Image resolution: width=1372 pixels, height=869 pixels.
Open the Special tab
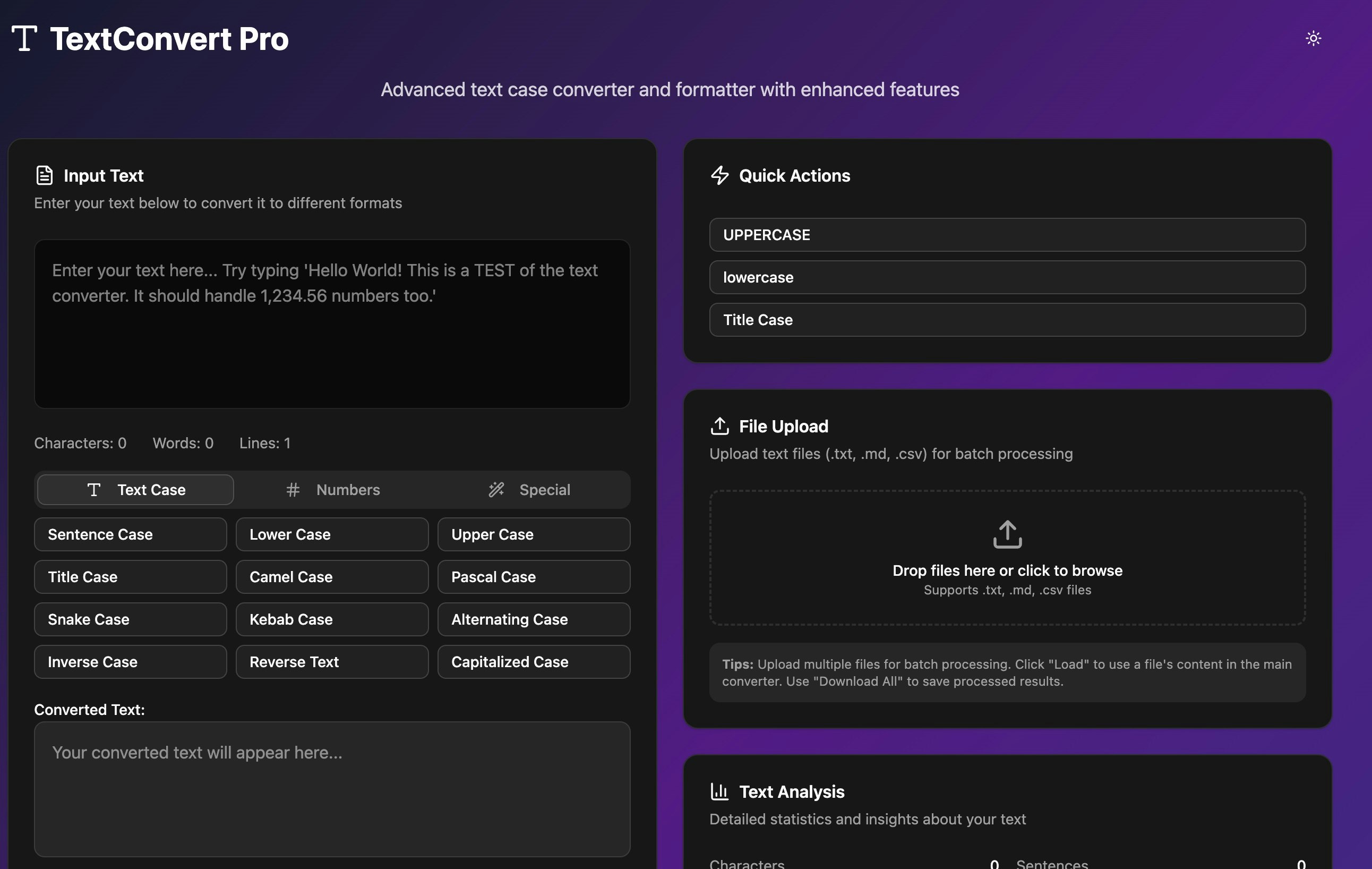pos(530,490)
